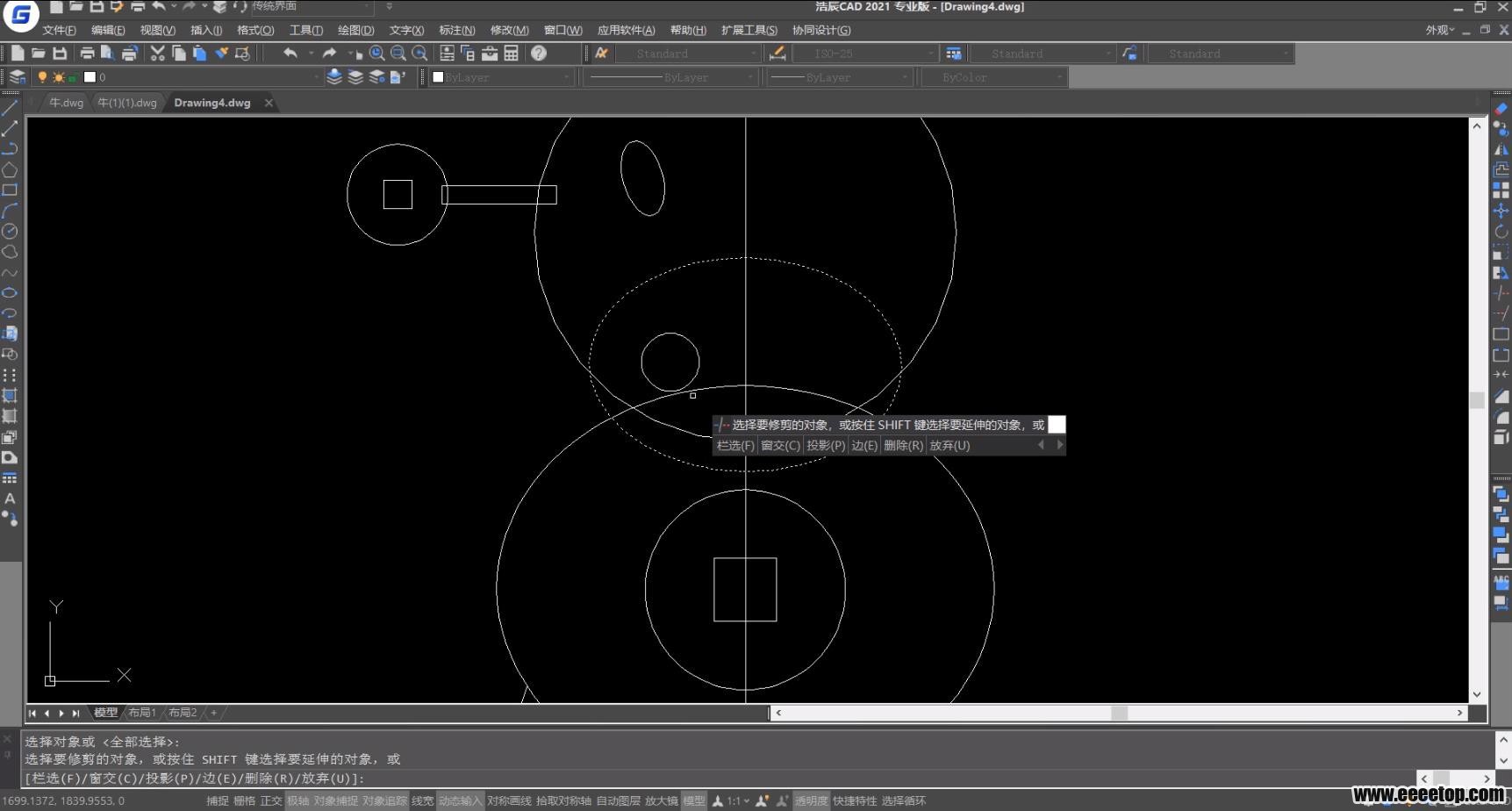Click the Dimension Style icon
This screenshot has width=1512, height=811.
(777, 54)
